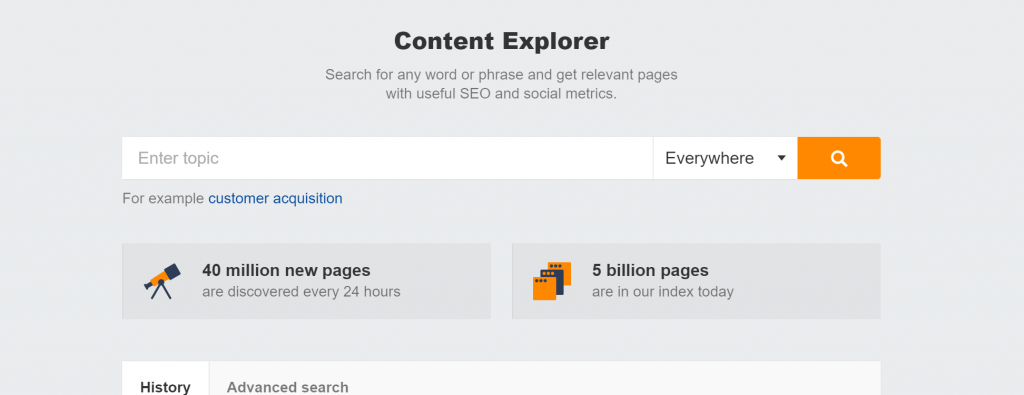This screenshot has width=1024, height=395.
Task: Open the Everywhere search scope dropdown
Action: pyautogui.click(x=725, y=158)
